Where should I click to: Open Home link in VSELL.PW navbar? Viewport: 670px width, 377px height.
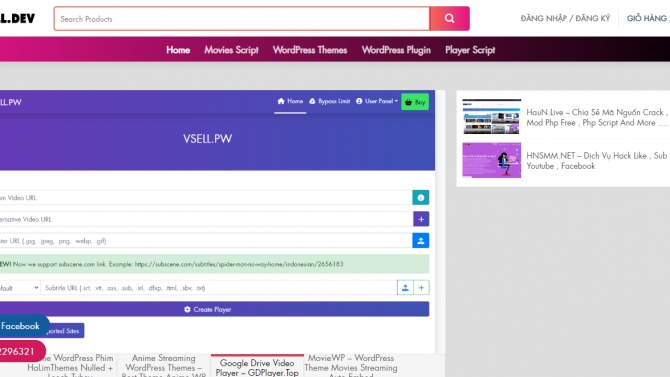click(x=290, y=101)
